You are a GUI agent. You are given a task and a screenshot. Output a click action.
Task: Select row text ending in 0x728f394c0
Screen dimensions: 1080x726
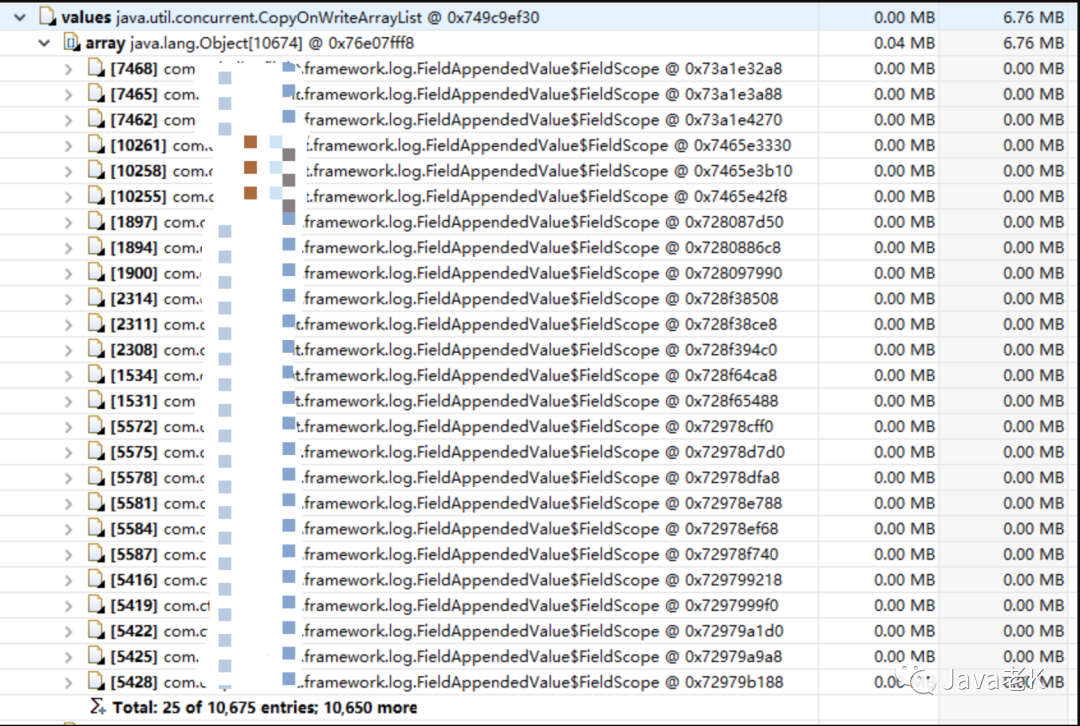(444, 350)
